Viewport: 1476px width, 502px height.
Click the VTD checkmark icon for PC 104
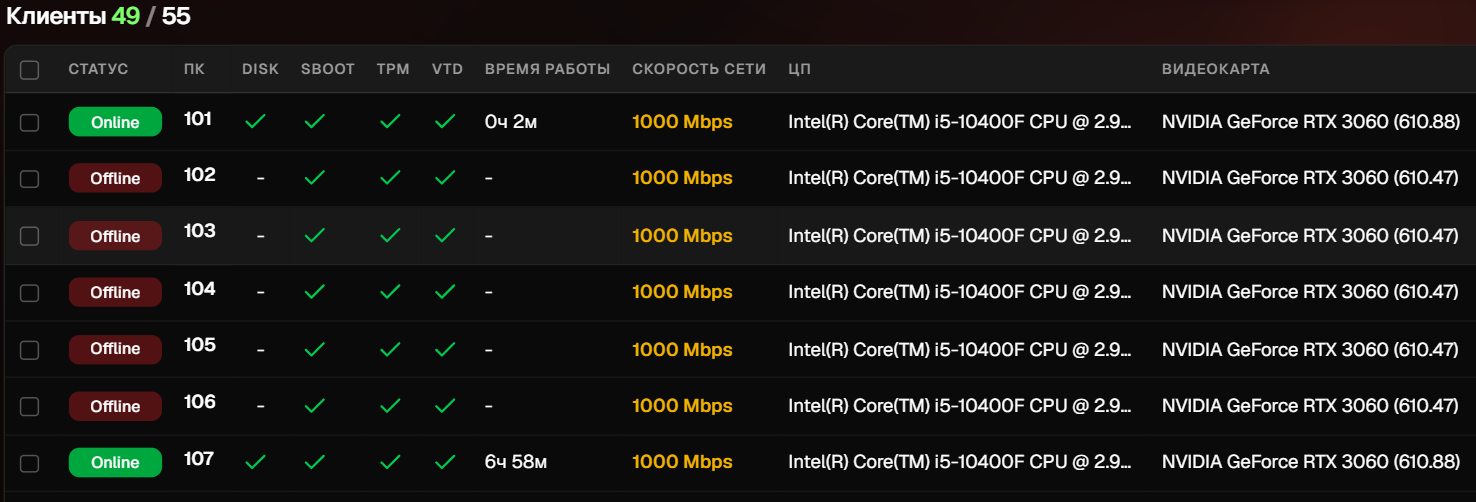[445, 292]
